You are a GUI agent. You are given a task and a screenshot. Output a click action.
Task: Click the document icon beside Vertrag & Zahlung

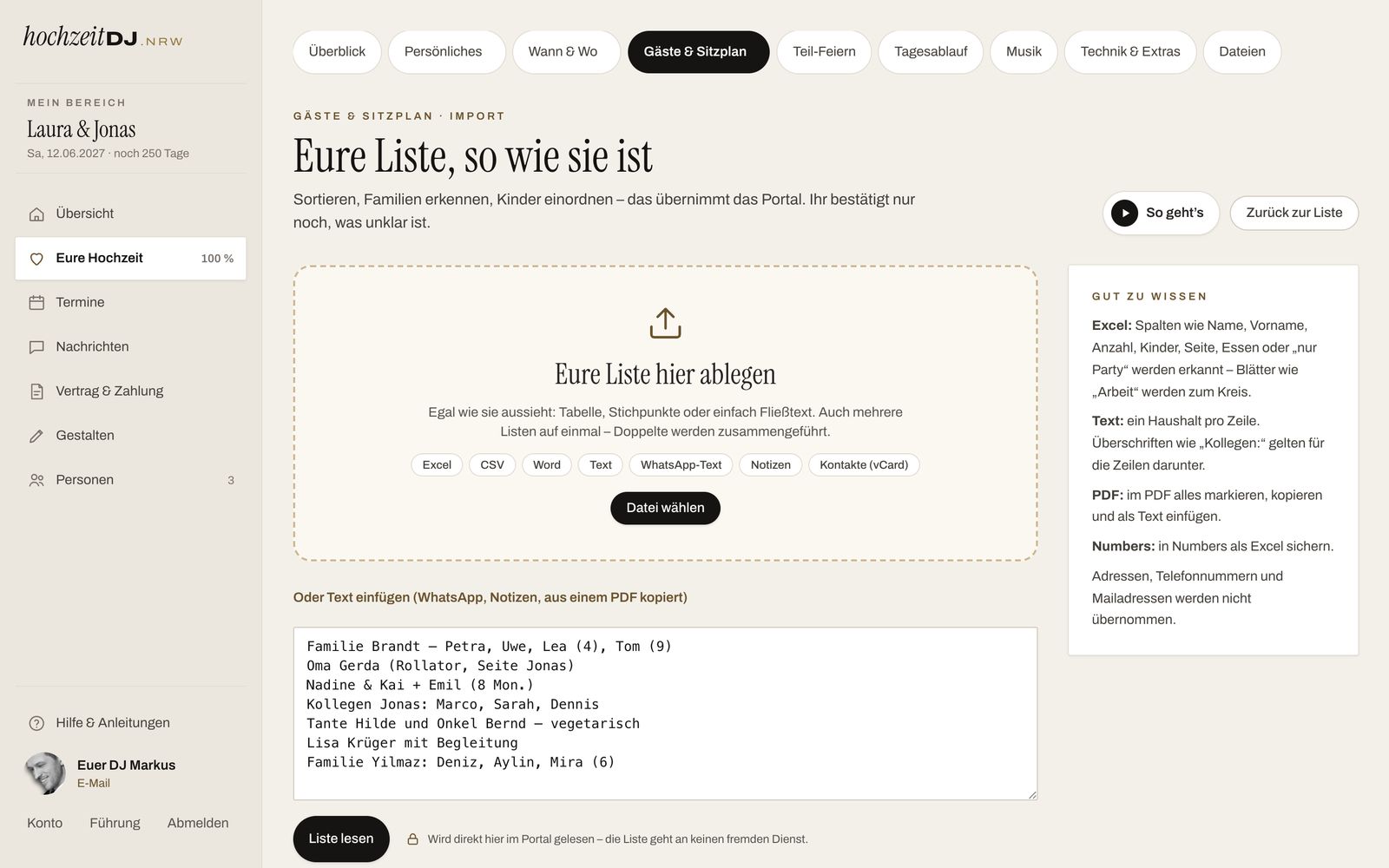36,391
